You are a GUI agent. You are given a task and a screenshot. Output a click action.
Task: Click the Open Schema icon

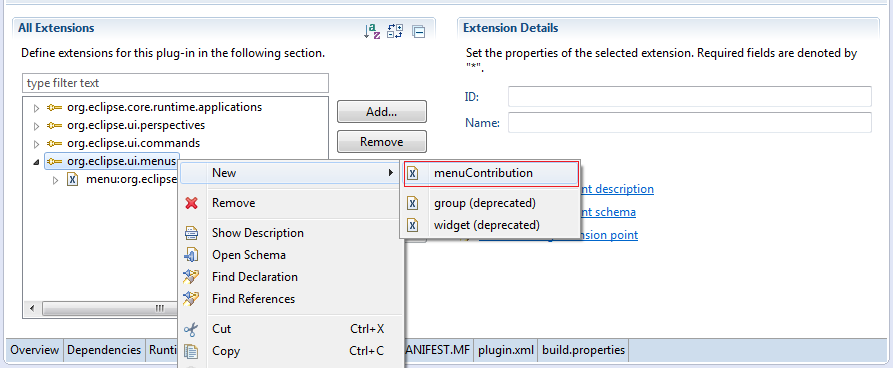pyautogui.click(x=192, y=255)
